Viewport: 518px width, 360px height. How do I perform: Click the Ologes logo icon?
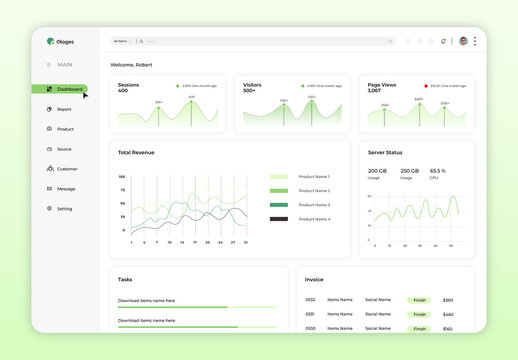coord(50,41)
